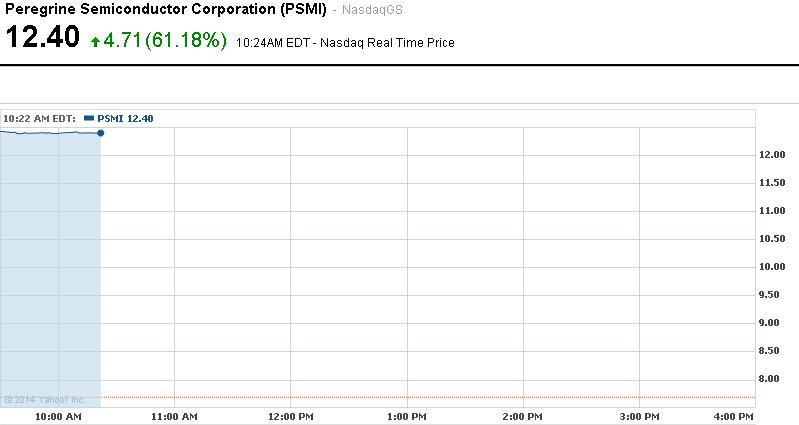Select the 10:00 AM time axis label
The image size is (799, 425).
[59, 415]
